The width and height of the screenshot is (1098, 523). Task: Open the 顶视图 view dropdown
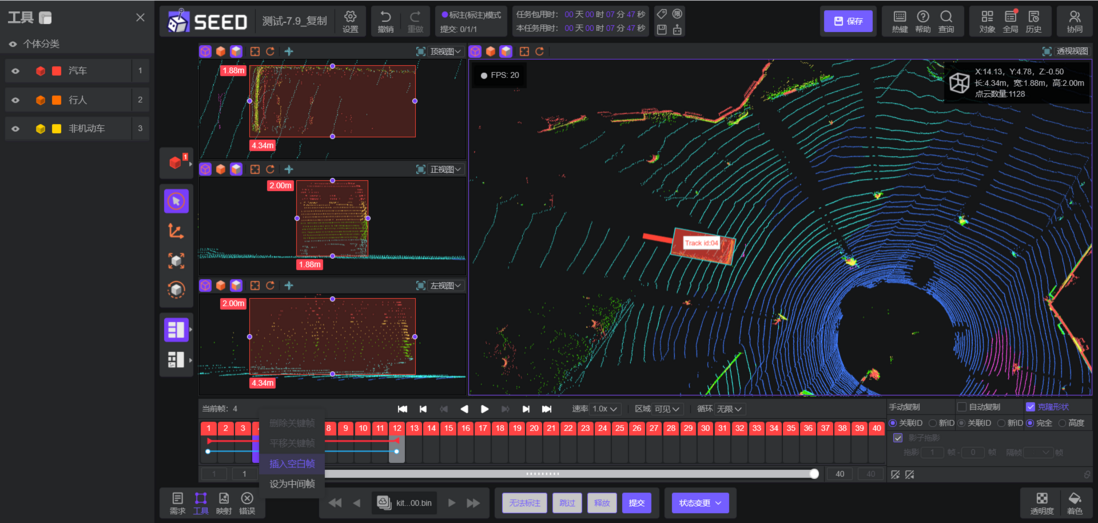click(445, 51)
